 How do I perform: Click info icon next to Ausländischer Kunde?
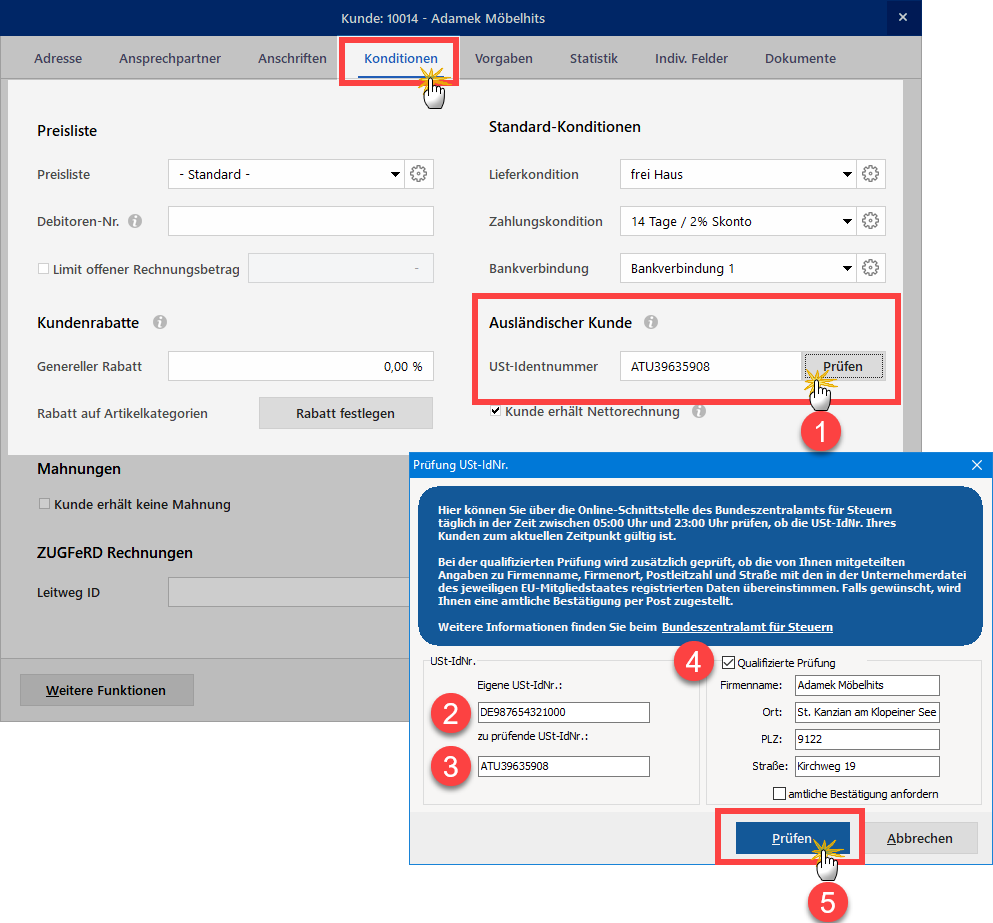651,323
